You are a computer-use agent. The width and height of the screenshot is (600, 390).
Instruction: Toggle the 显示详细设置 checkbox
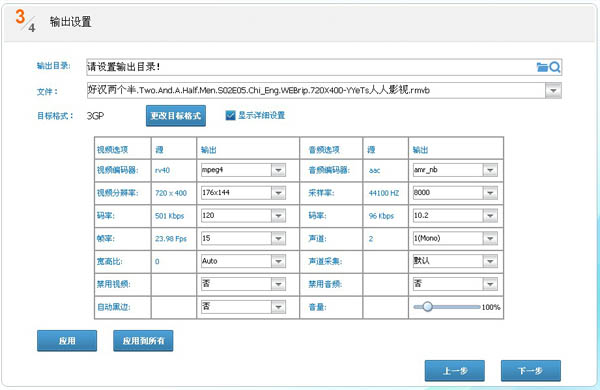230,115
